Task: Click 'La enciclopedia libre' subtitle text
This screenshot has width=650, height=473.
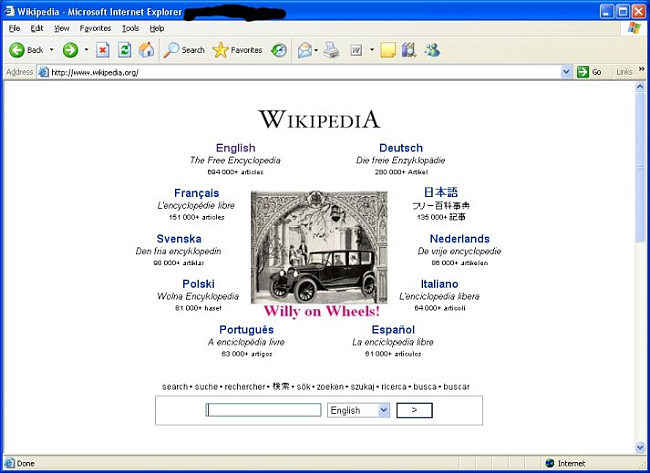Action: [393, 342]
